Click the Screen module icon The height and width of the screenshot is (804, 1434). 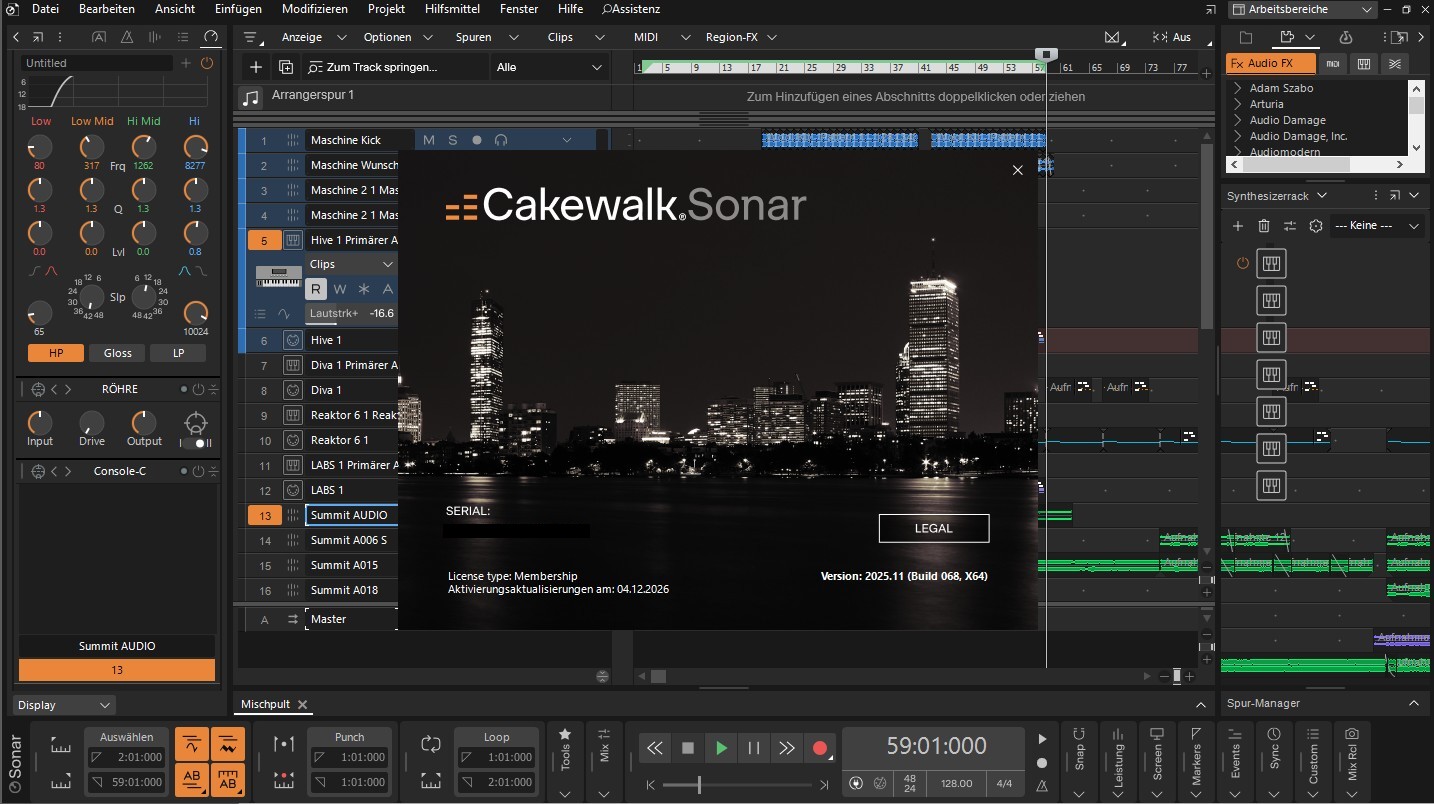[1158, 734]
